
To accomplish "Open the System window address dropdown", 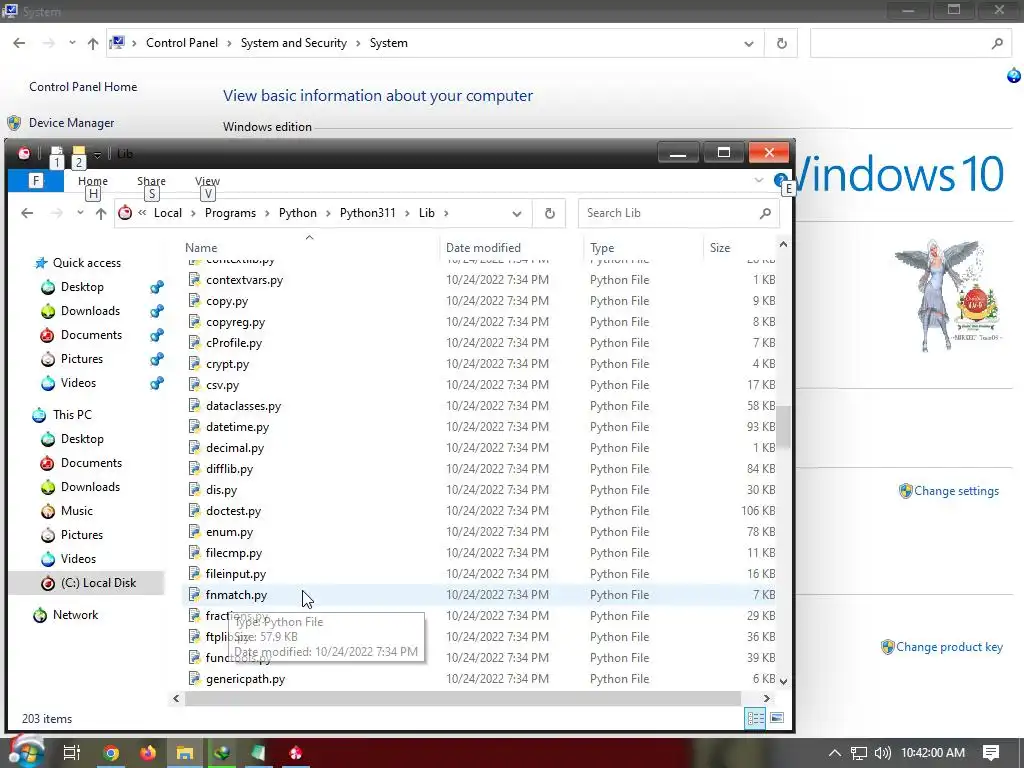I will [x=748, y=44].
